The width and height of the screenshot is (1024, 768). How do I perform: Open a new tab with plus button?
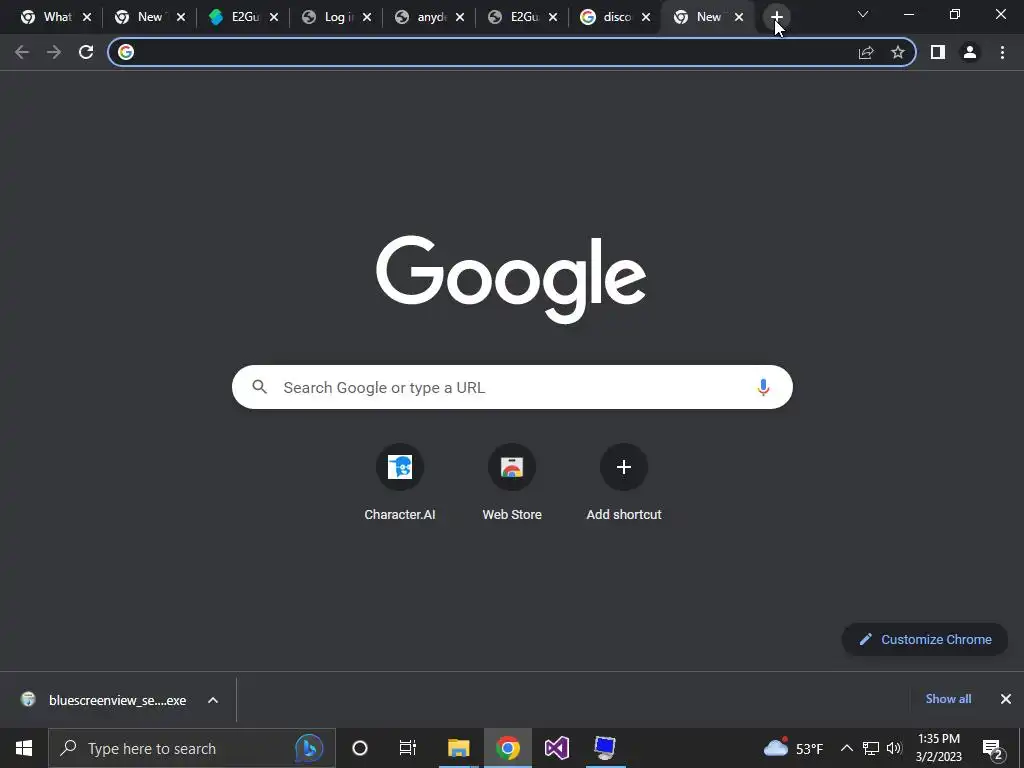tap(776, 17)
